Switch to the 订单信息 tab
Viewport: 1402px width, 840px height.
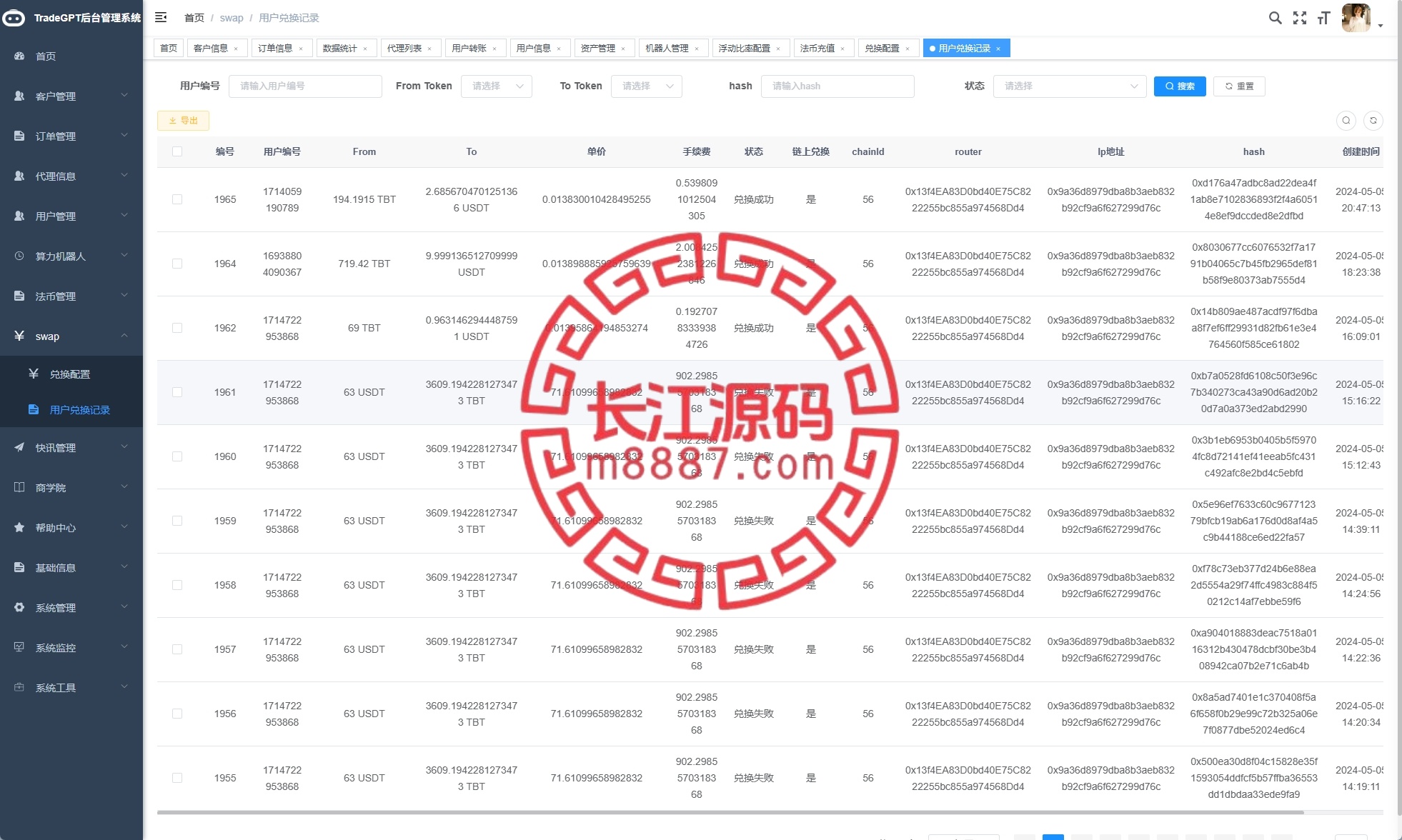click(x=280, y=48)
